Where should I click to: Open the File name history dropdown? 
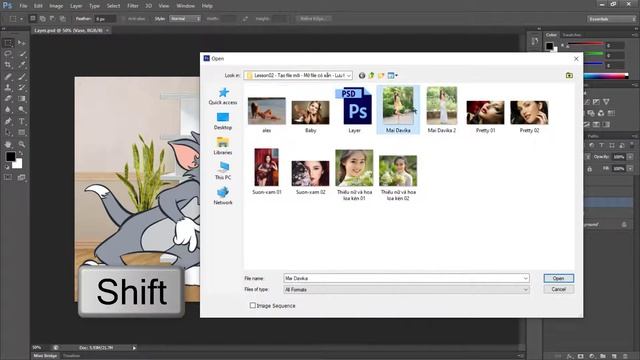525,278
